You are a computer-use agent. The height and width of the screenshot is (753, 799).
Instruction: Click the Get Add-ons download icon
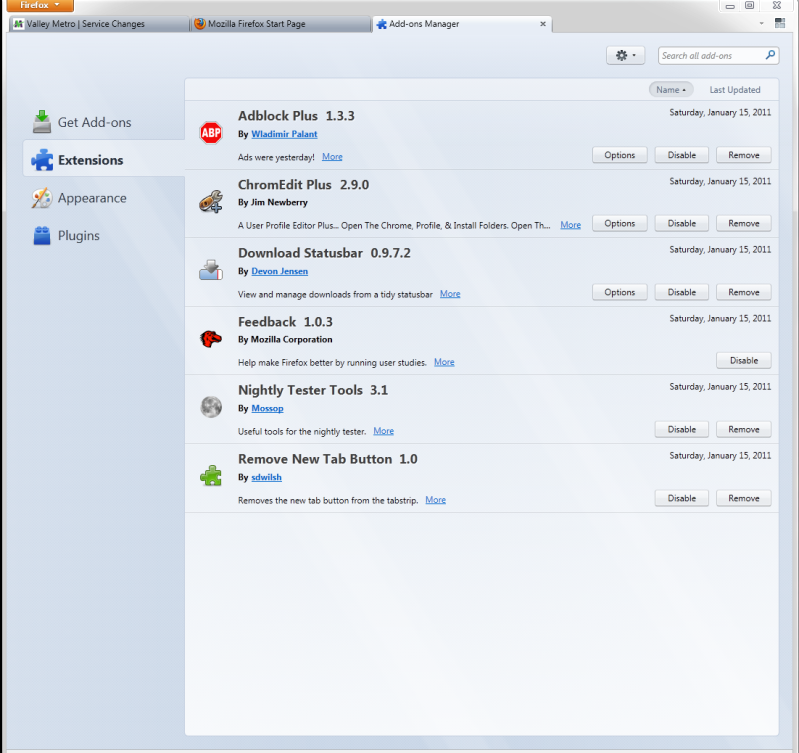click(42, 122)
